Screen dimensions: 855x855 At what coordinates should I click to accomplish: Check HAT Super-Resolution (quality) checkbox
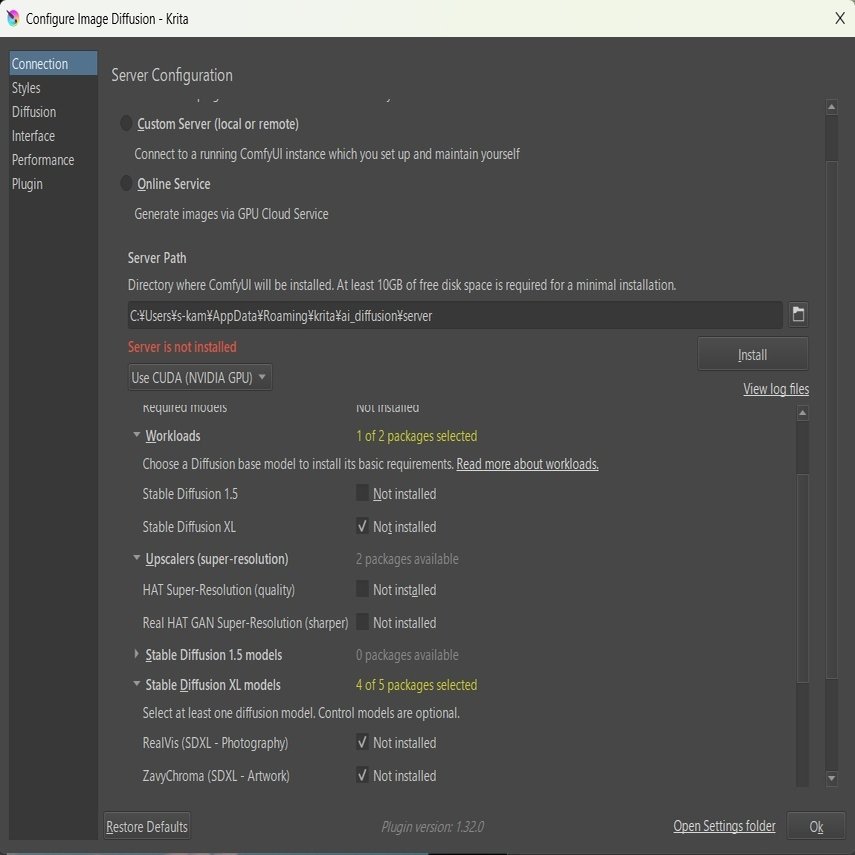(x=362, y=589)
